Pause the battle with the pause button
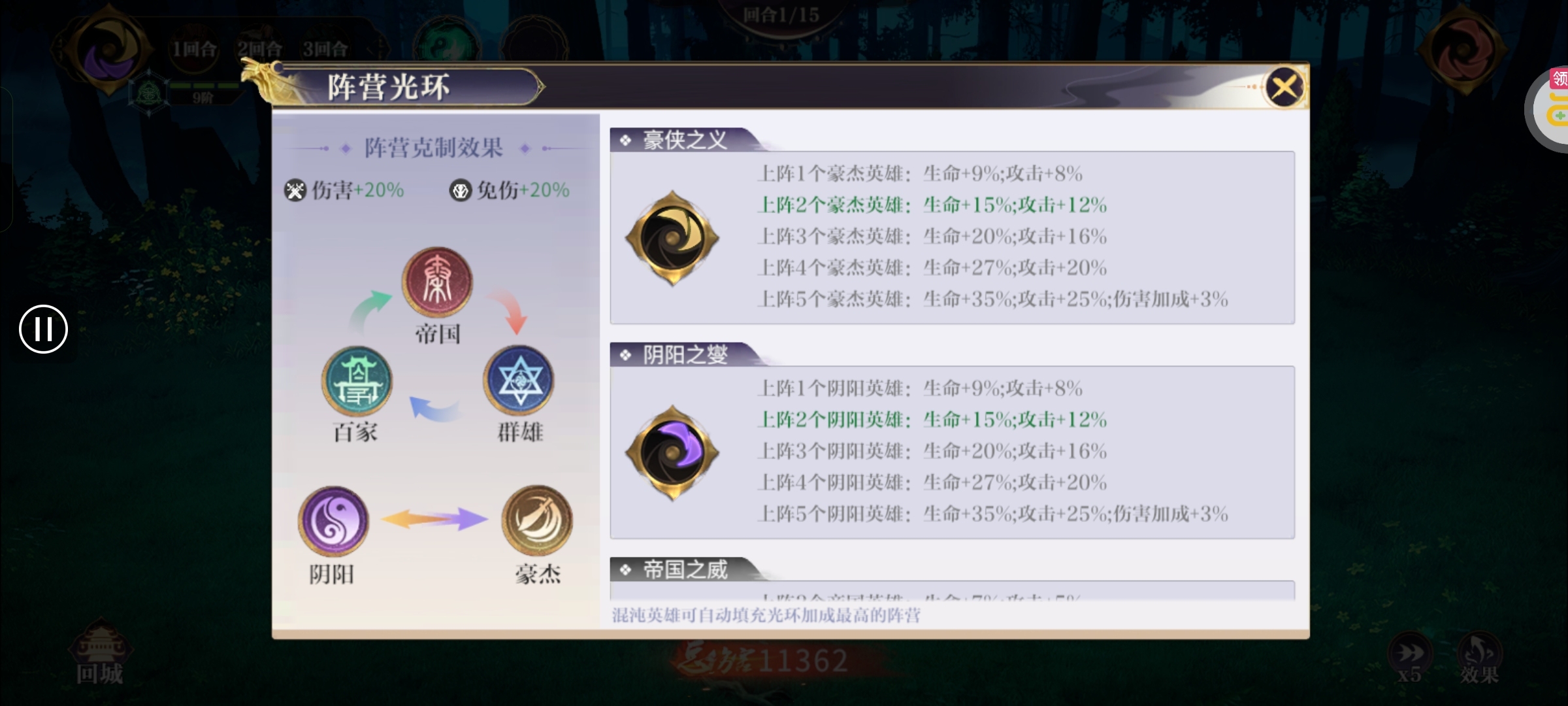Screen dimensions: 1568x706 [x=43, y=329]
